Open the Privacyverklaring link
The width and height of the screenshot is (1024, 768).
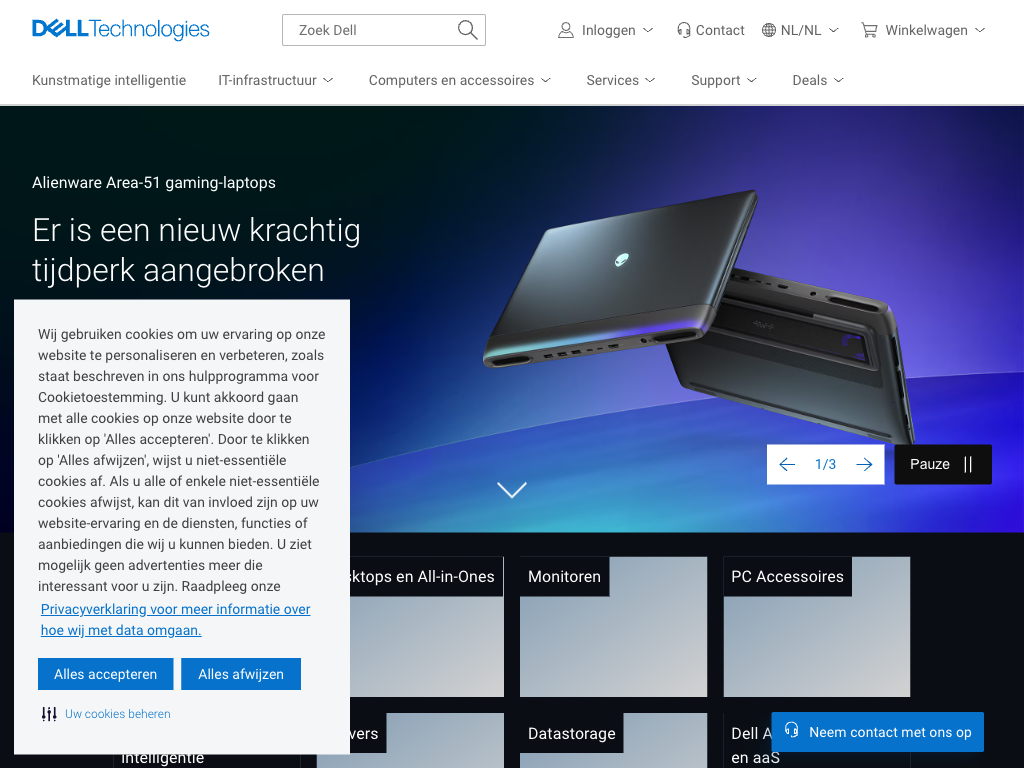coord(175,620)
